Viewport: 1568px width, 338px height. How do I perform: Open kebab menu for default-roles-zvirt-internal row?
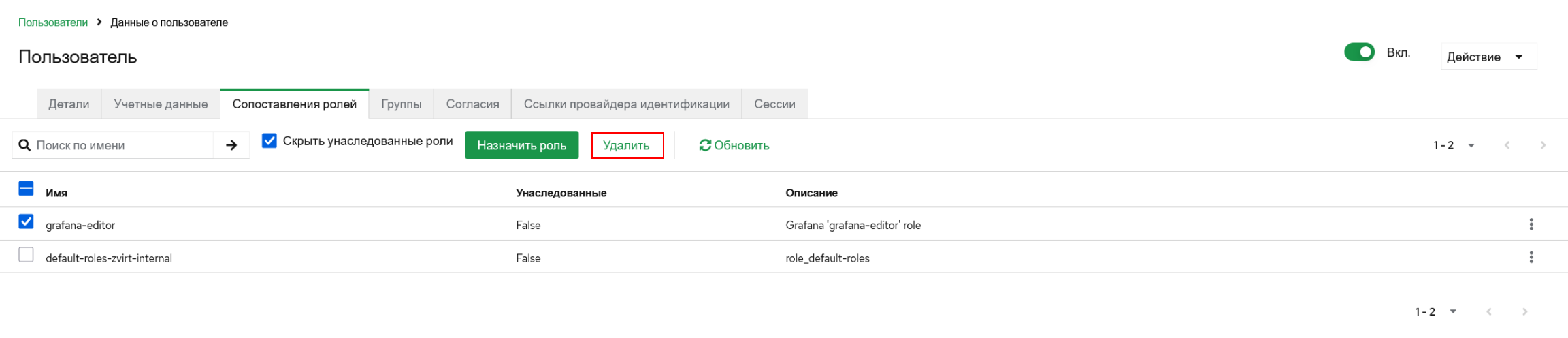click(x=1531, y=257)
